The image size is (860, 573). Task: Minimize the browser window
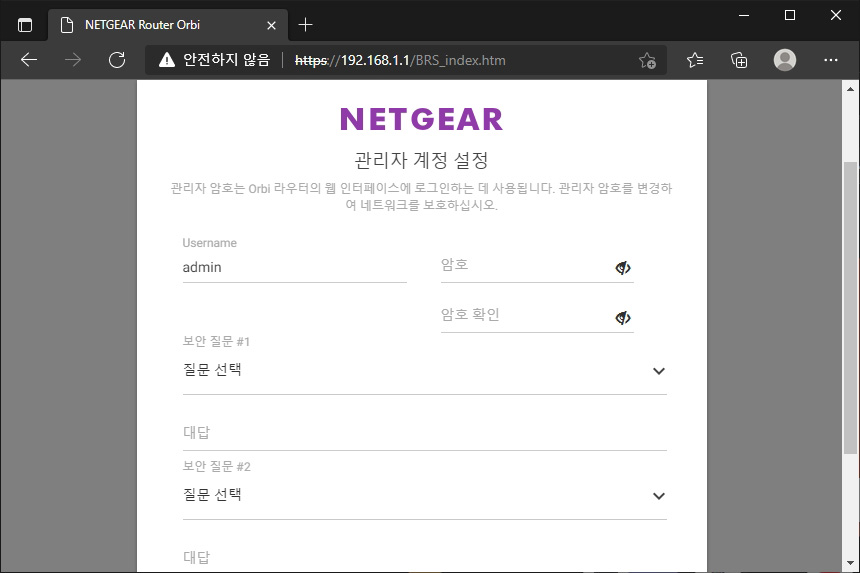click(x=744, y=15)
